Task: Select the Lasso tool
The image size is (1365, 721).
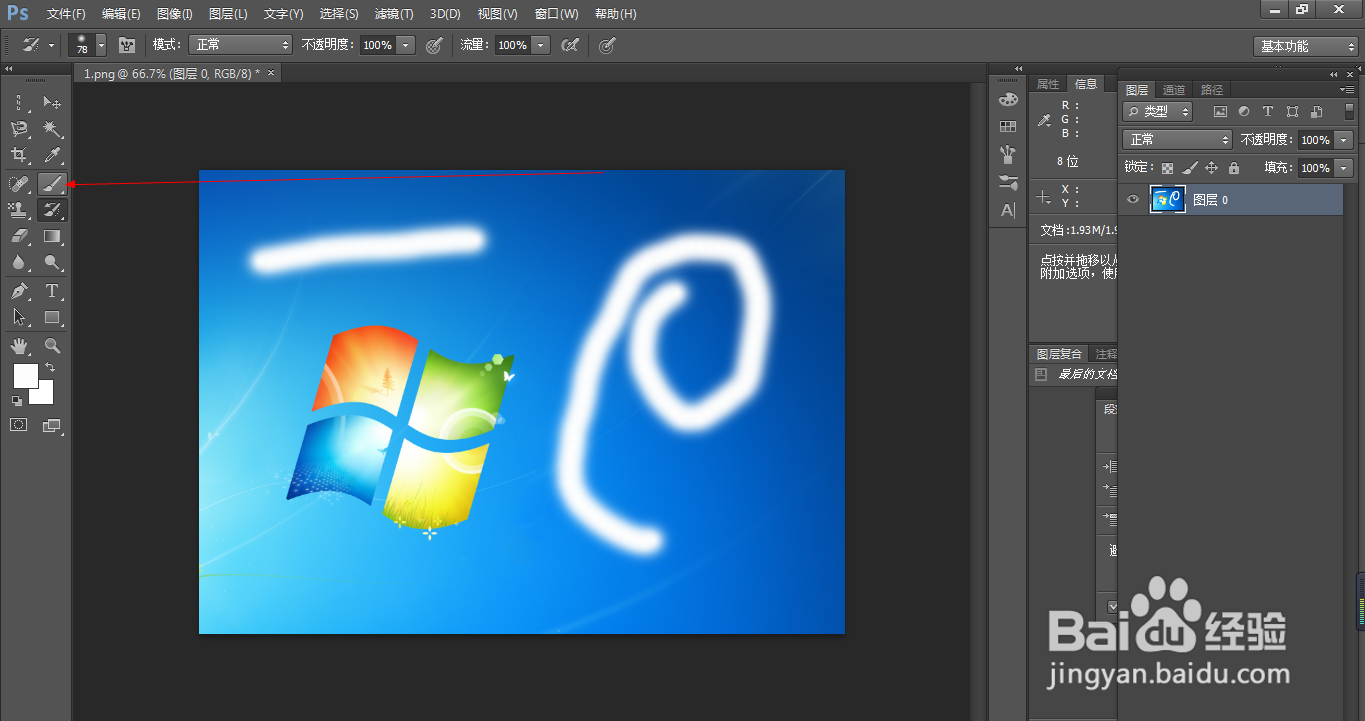Action: (19, 129)
